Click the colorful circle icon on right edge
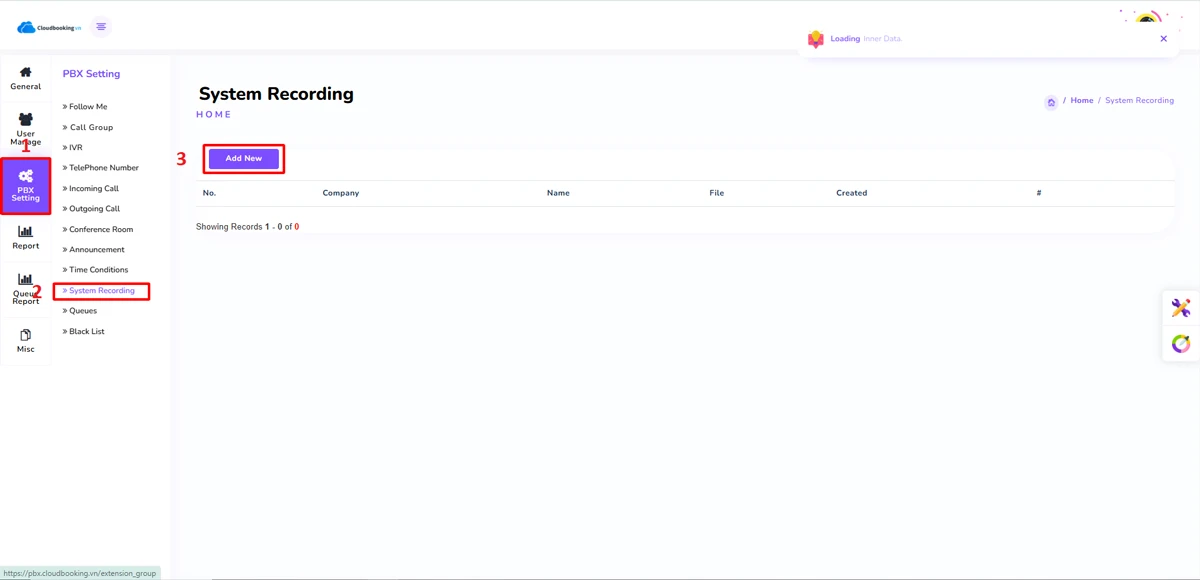Screen dimensions: 1200x580 coord(1181,344)
